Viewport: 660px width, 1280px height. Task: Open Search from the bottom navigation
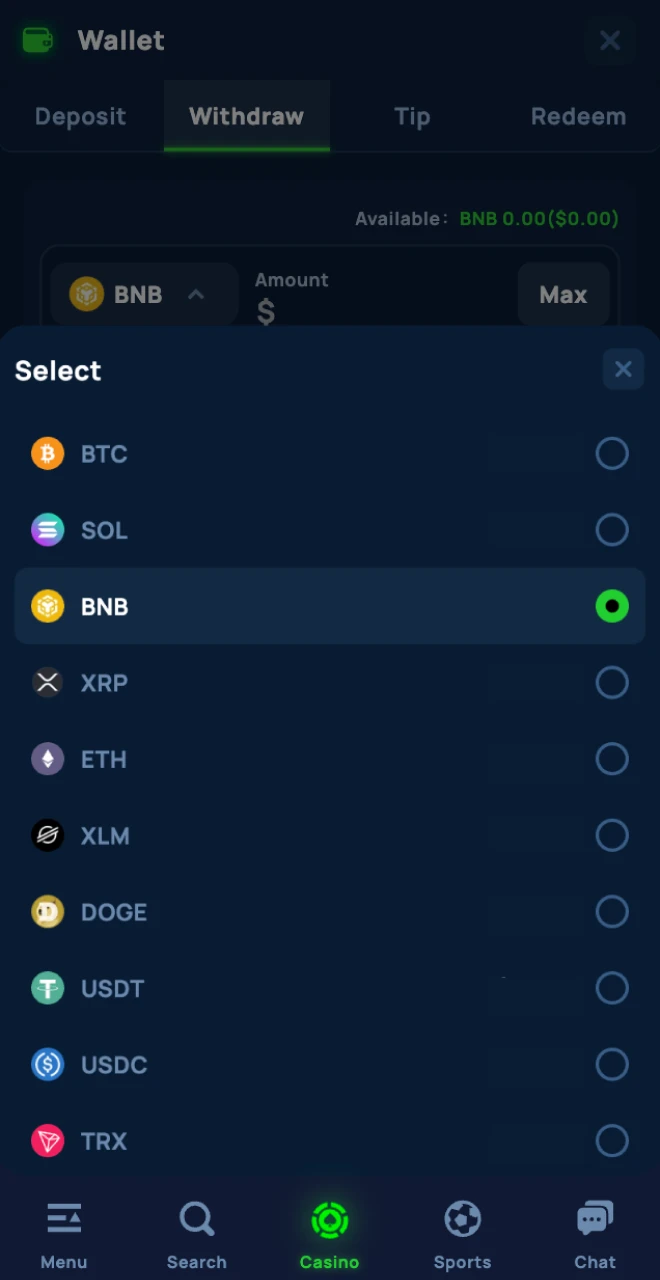pos(197,1234)
